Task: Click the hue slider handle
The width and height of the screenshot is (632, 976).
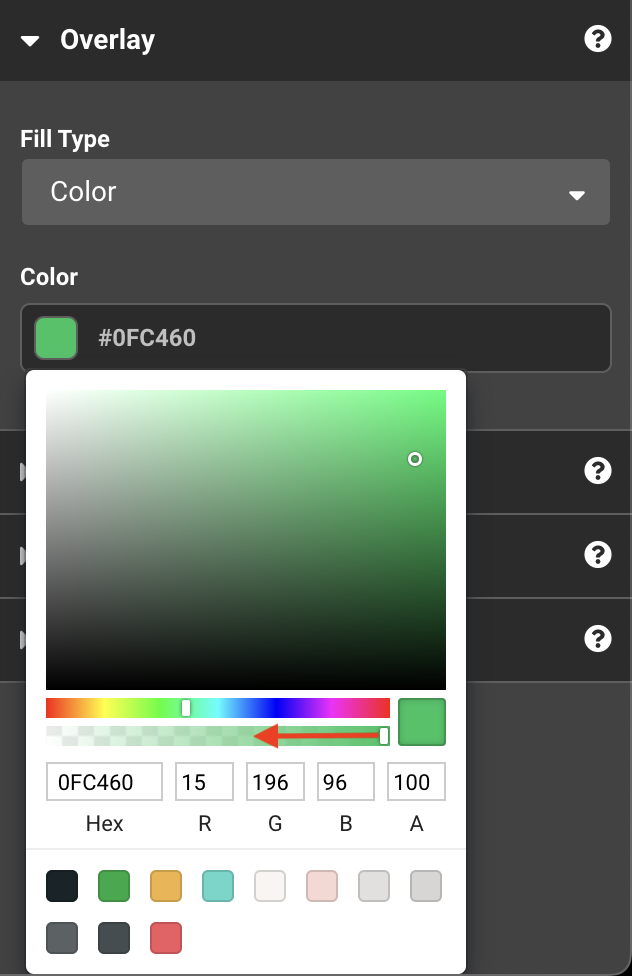Action: [x=186, y=708]
